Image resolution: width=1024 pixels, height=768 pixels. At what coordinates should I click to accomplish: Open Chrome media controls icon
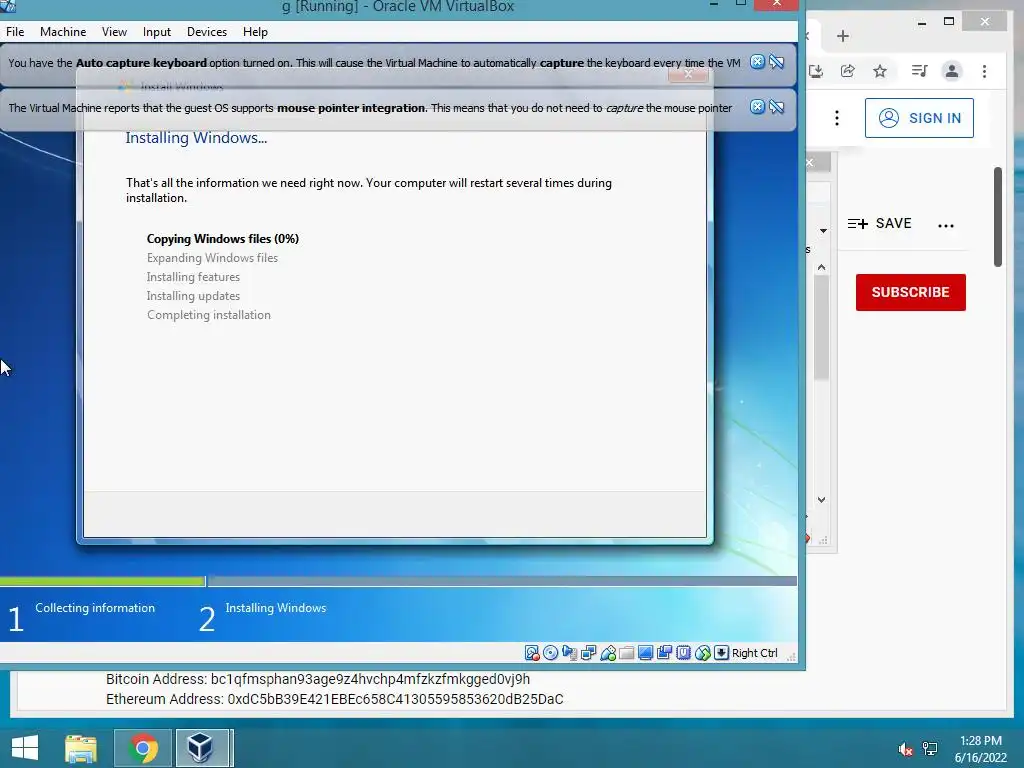920,71
